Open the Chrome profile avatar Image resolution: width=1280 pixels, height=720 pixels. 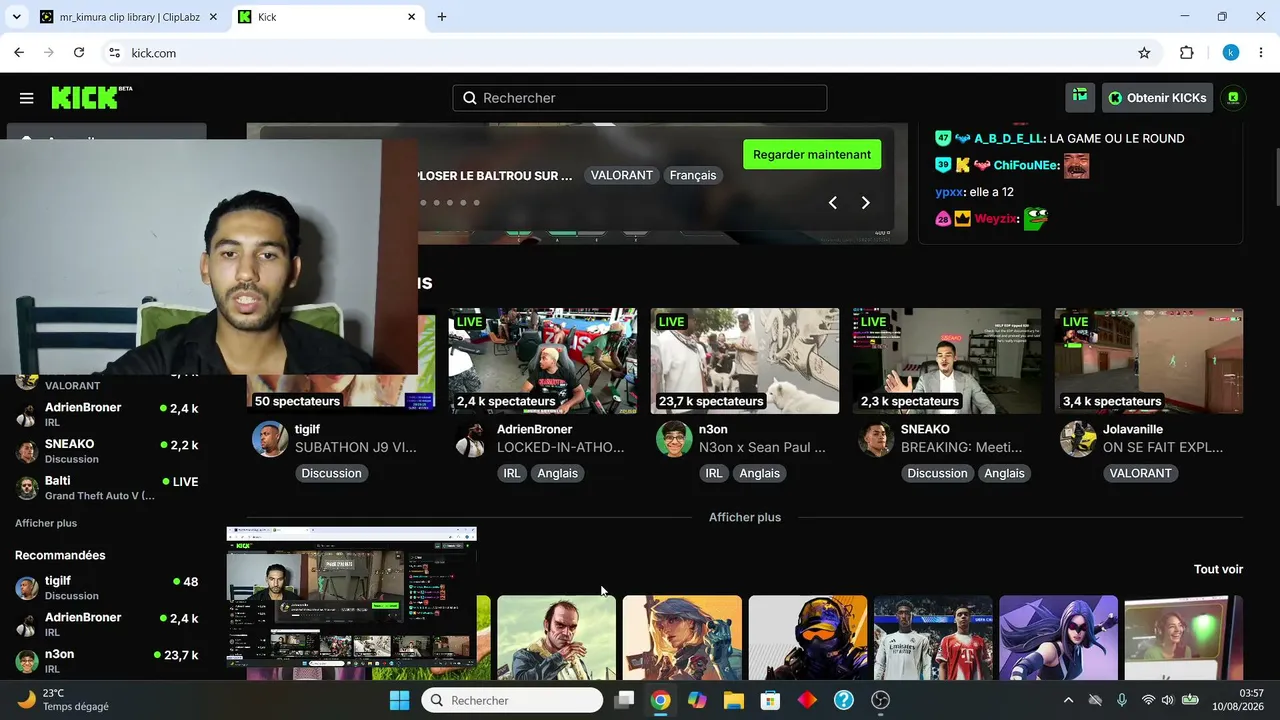(x=1231, y=53)
